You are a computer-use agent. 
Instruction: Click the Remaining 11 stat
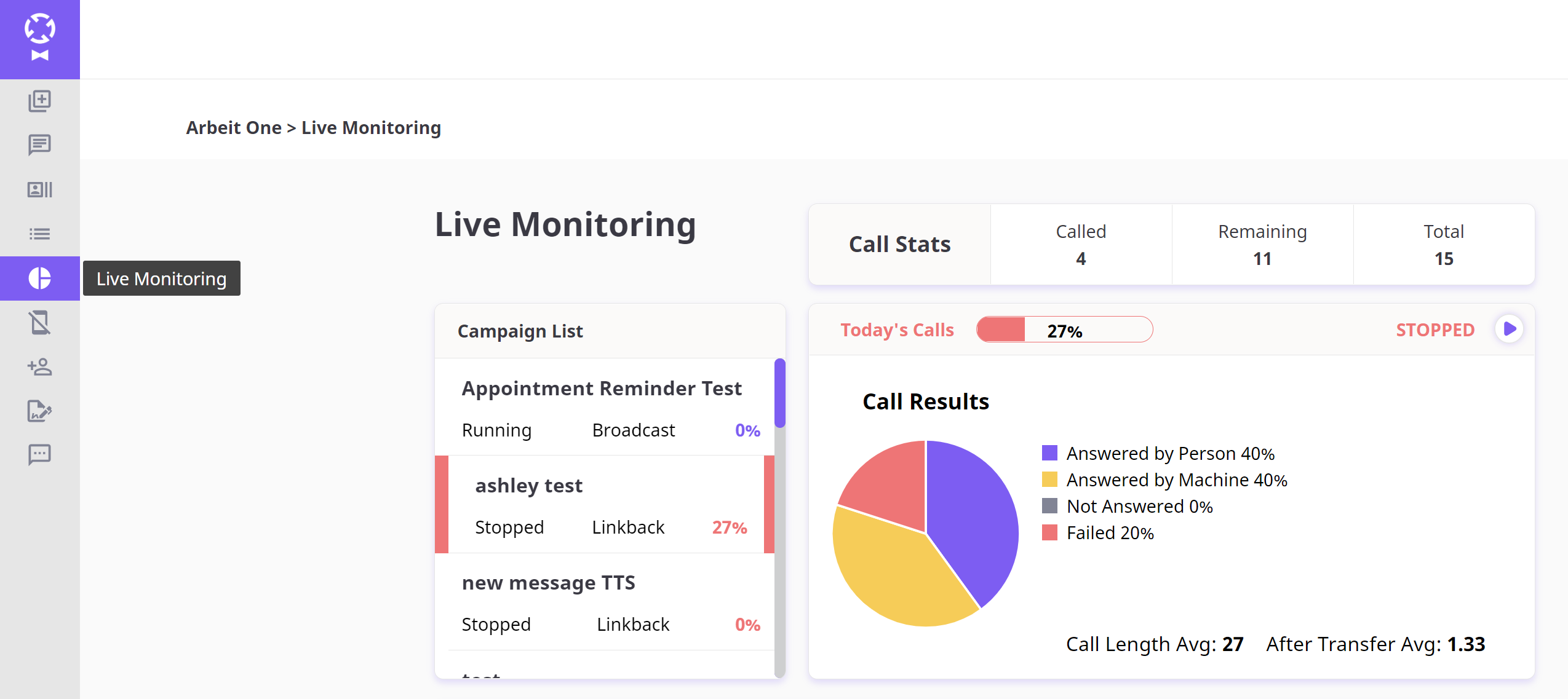[x=1262, y=245]
